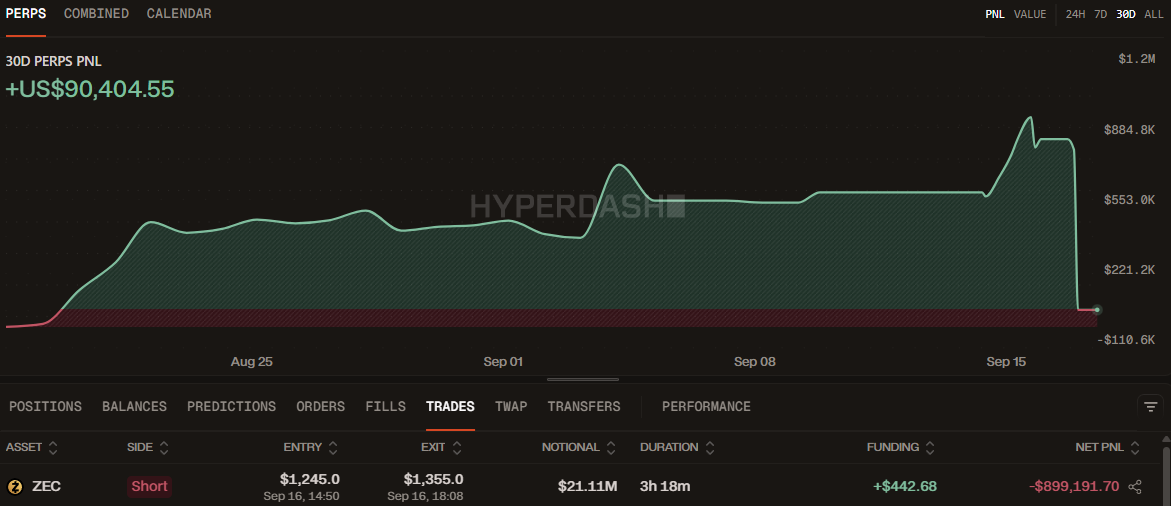Click the +US$90,404.55 PNL total

click(90, 89)
